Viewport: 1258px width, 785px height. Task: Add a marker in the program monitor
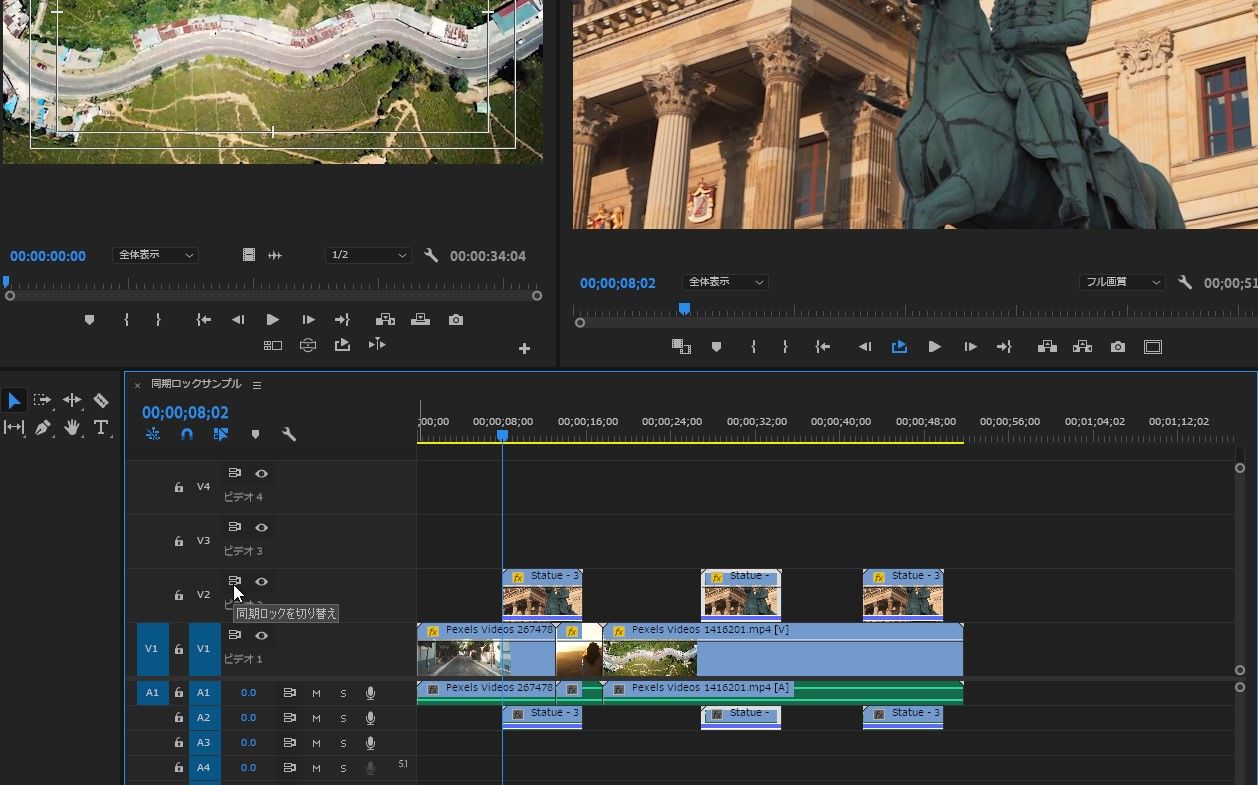pyautogui.click(x=715, y=347)
